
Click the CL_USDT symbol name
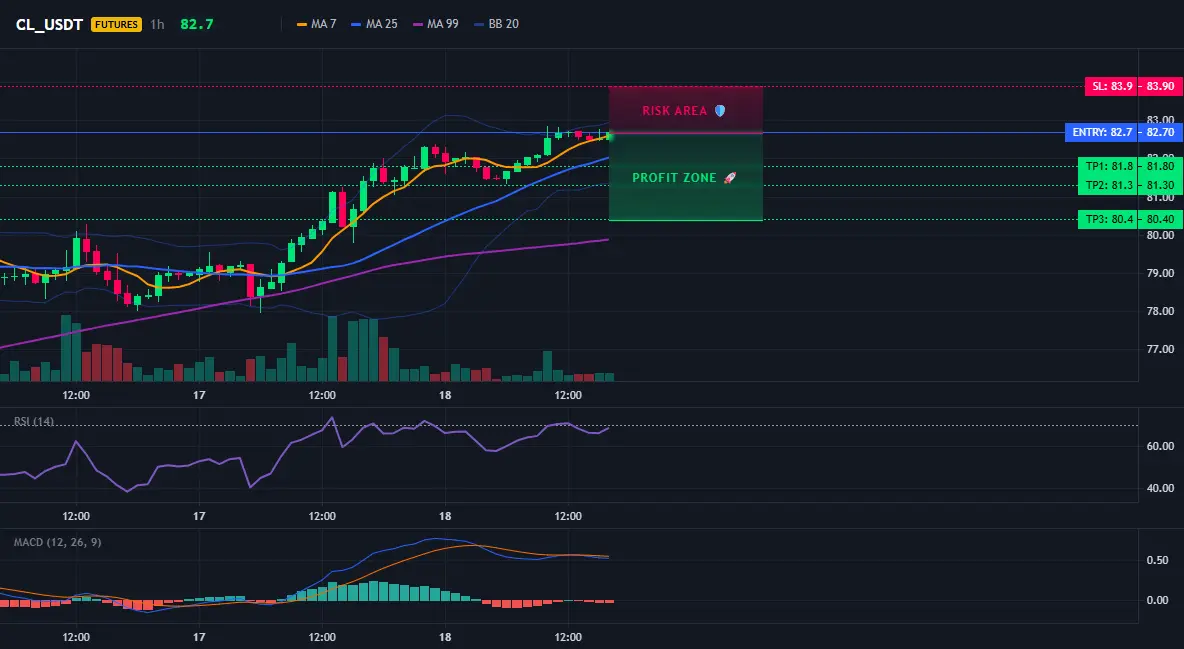[x=49, y=24]
